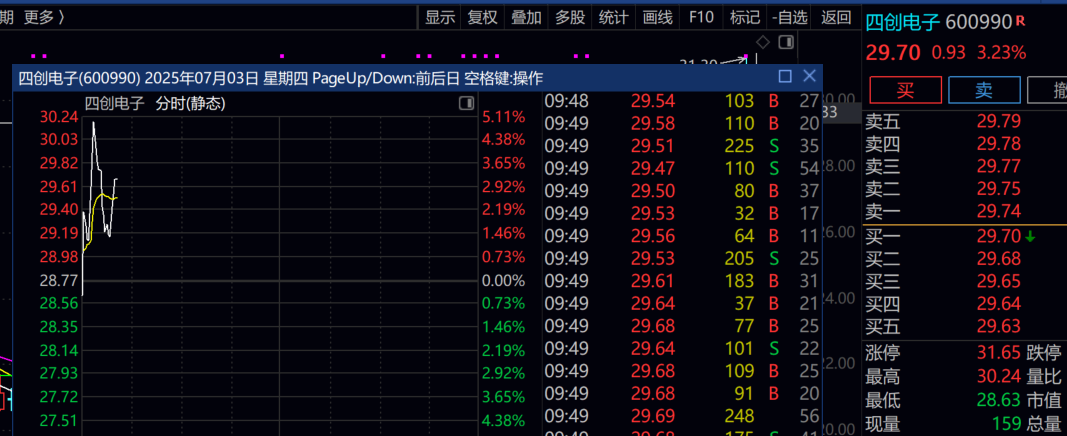Select 卖四 ask price 29.78
Screen dimensions: 1067x436
point(999,144)
